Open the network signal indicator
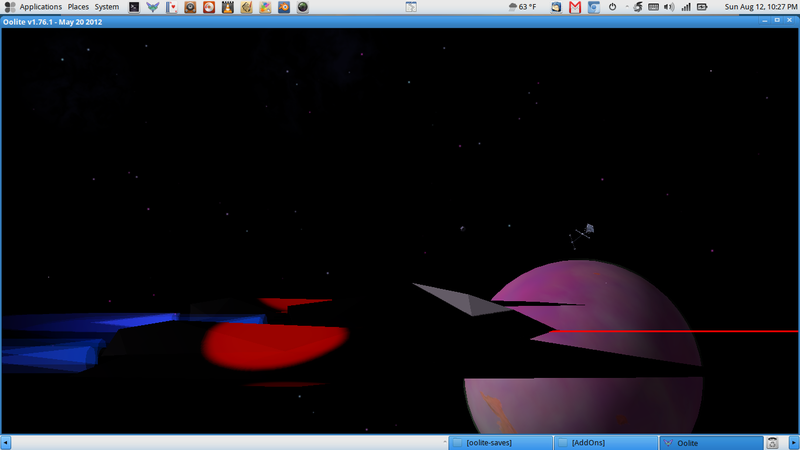Screen dimensions: 800x450 coord(687,7)
